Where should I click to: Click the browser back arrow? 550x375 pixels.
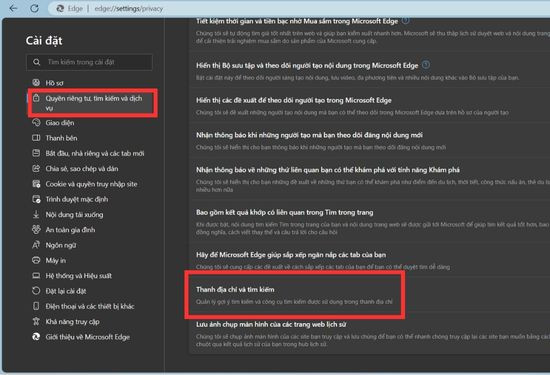click(13, 8)
